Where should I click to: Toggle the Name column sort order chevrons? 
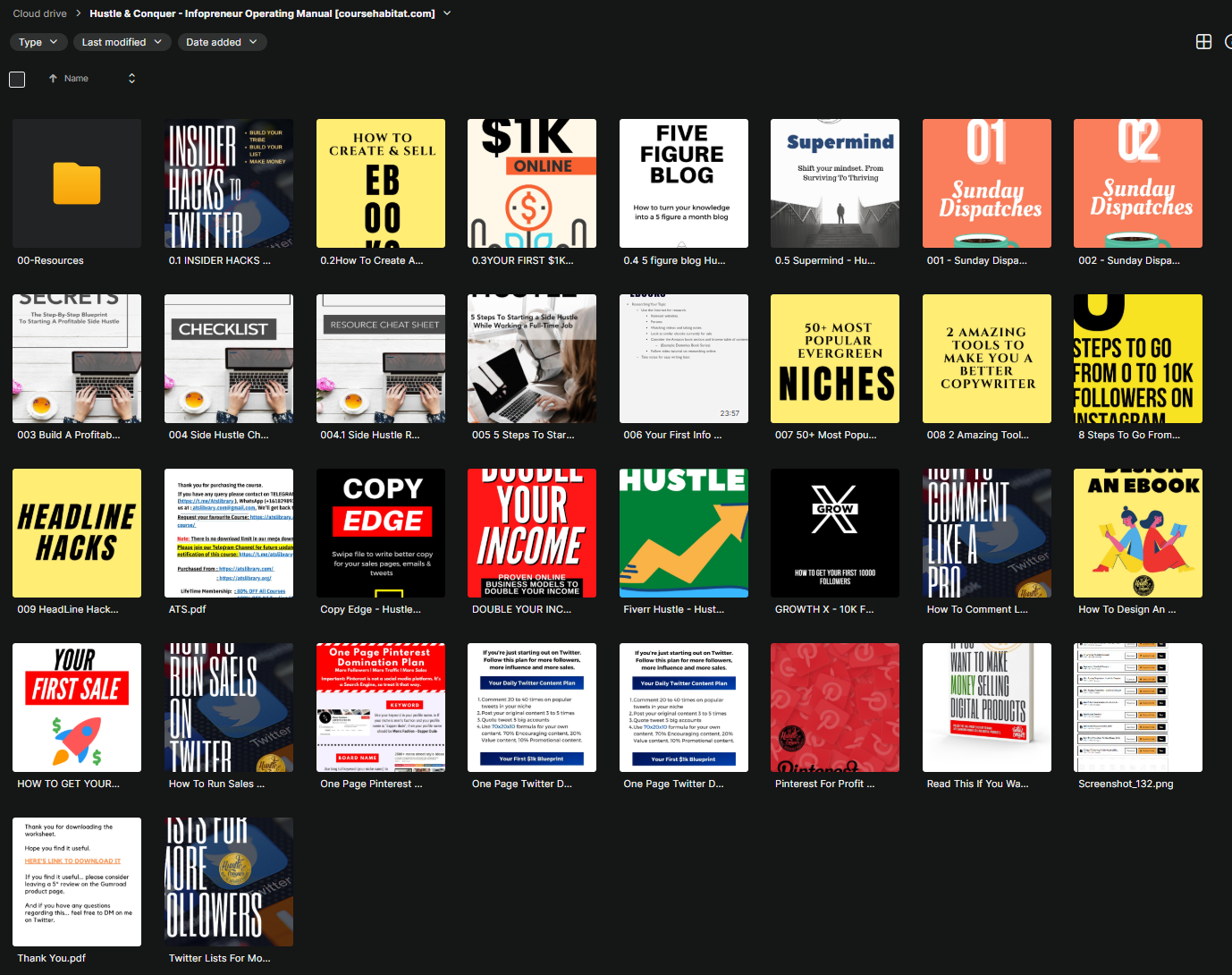pos(131,79)
